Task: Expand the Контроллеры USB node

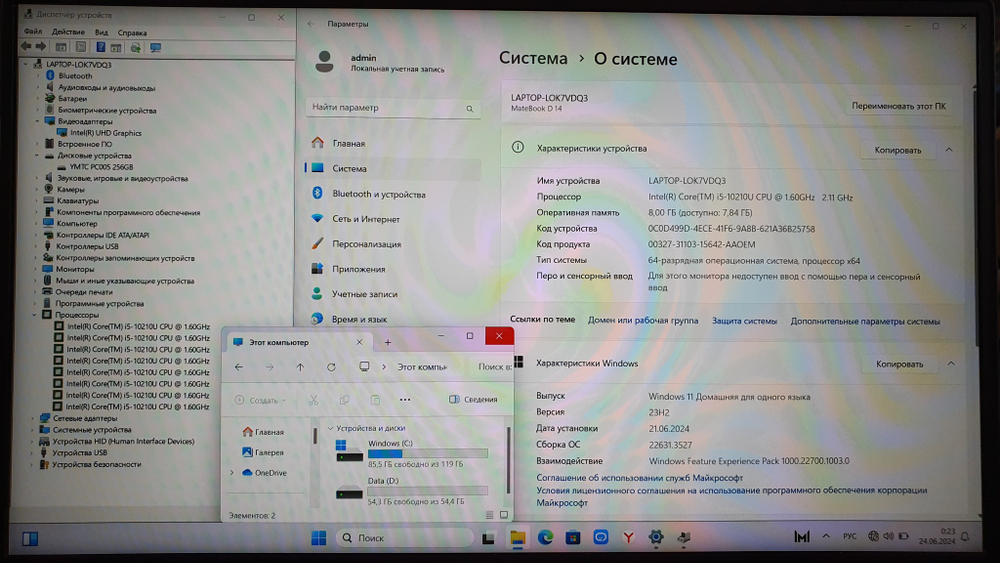Action: click(36, 247)
